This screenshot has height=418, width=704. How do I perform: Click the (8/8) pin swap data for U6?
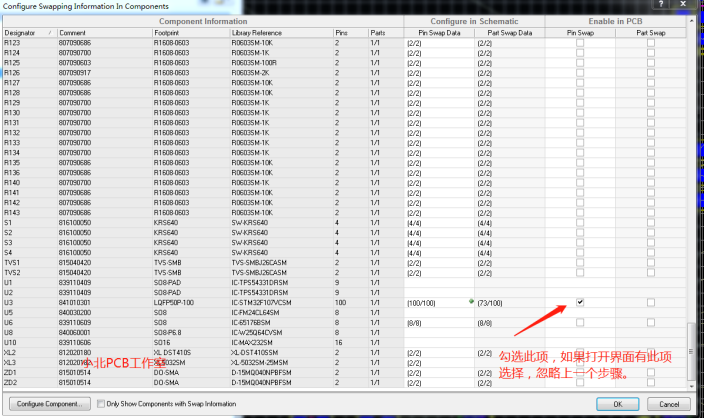(439, 323)
